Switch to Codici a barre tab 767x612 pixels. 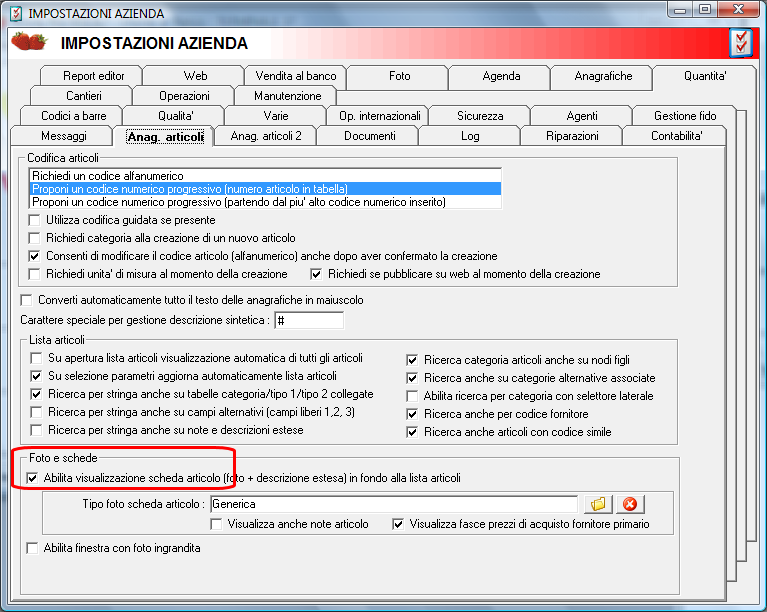tap(73, 116)
